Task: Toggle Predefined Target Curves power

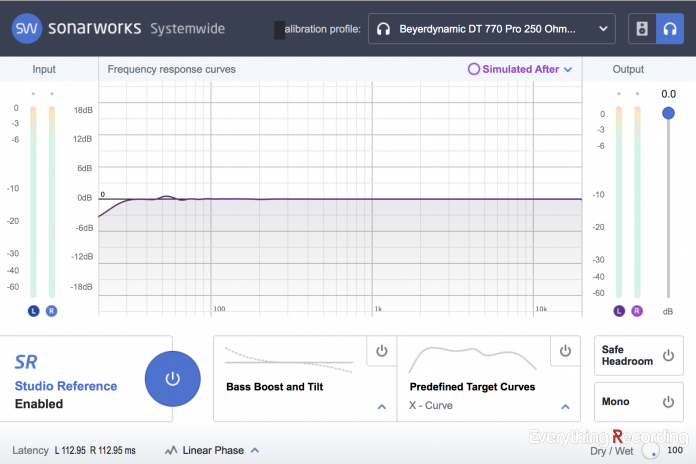Action: [x=565, y=351]
